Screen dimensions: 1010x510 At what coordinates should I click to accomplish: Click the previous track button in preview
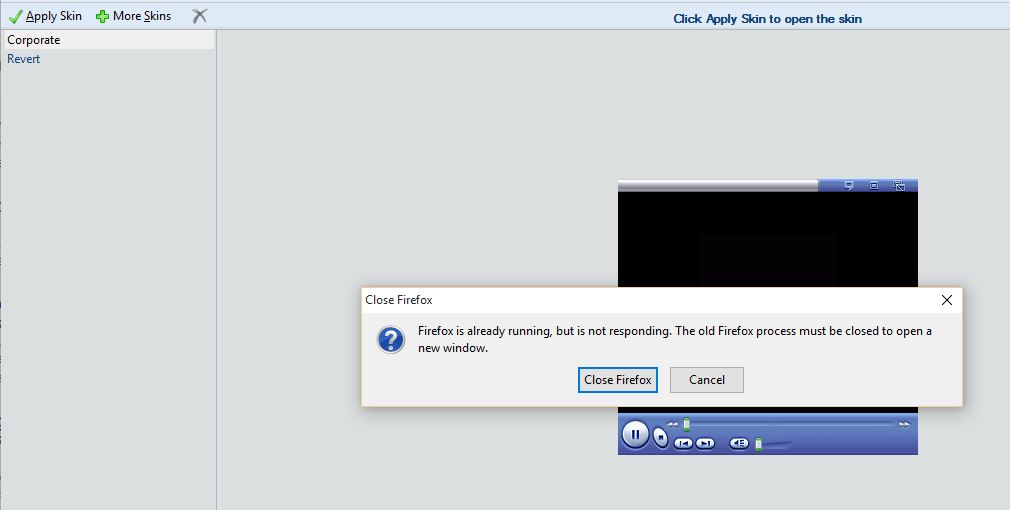(x=683, y=443)
